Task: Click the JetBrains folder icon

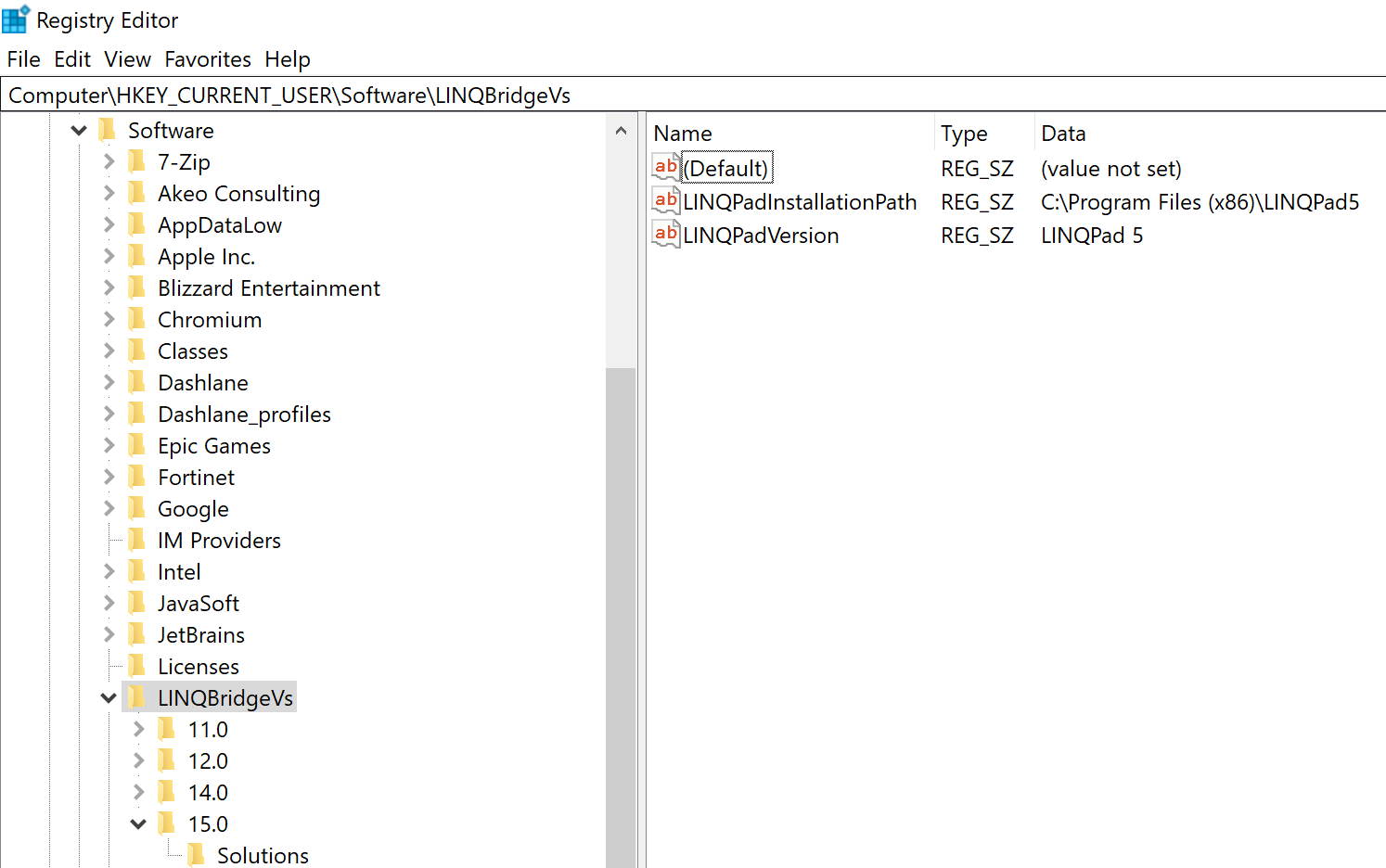Action: pos(136,634)
